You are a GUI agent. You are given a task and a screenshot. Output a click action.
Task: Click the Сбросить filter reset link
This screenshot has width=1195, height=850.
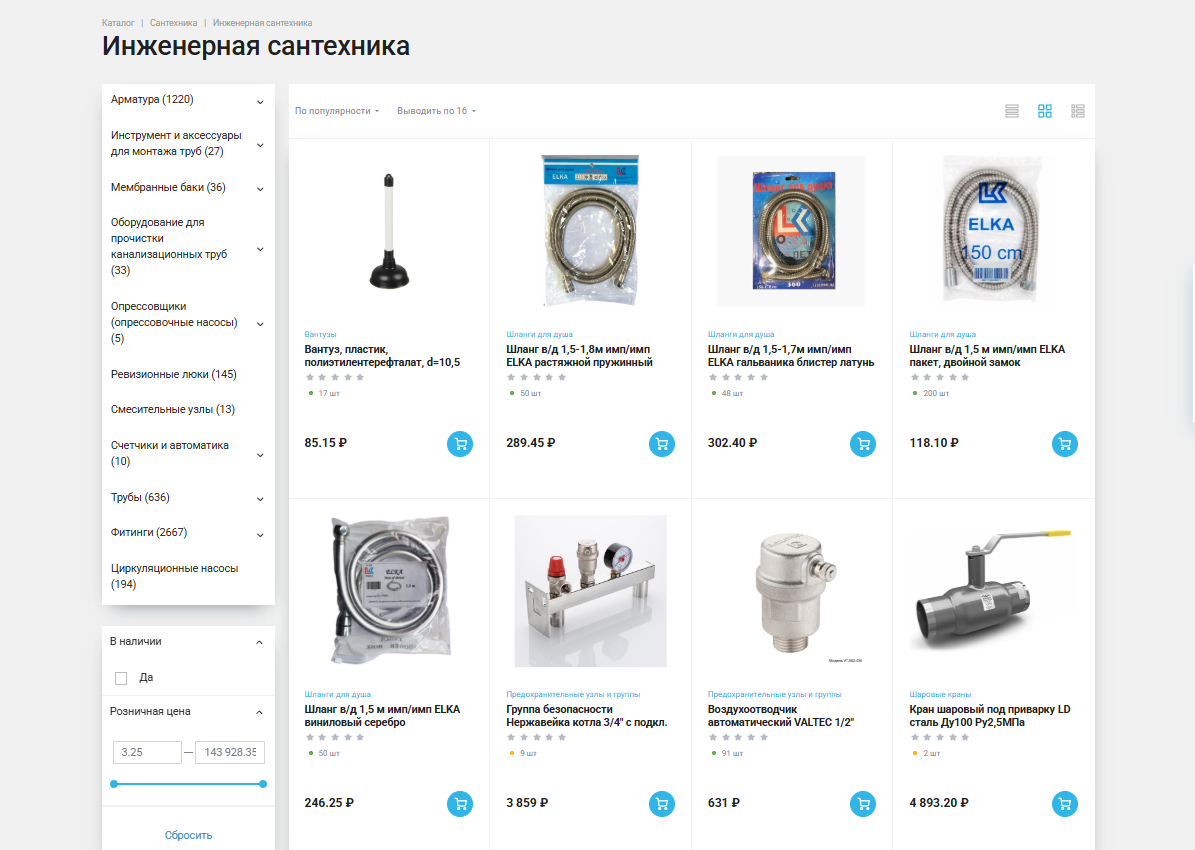tap(188, 836)
